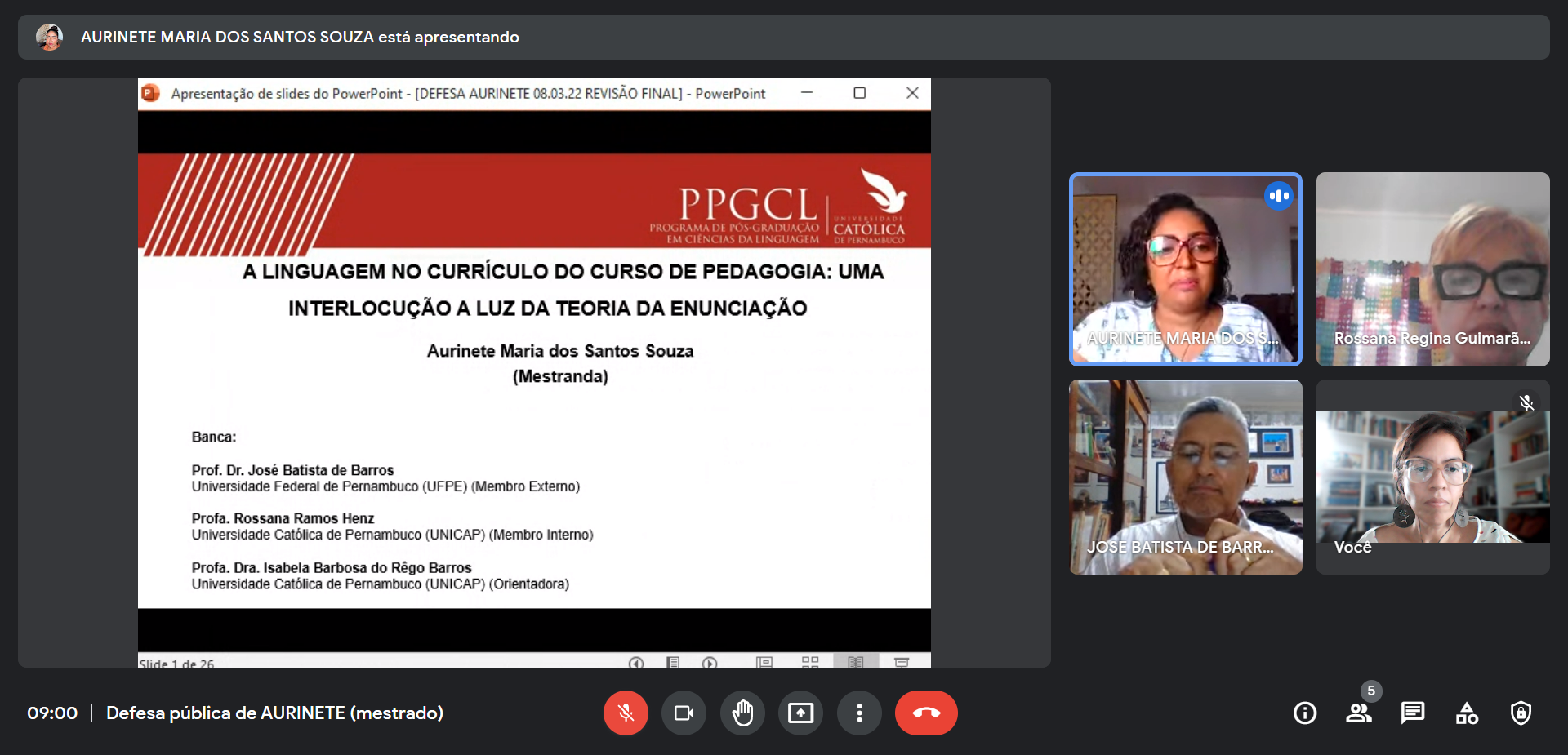Viewport: 1568px width, 755px height.
Task: Show the participants people panel
Action: click(1359, 713)
